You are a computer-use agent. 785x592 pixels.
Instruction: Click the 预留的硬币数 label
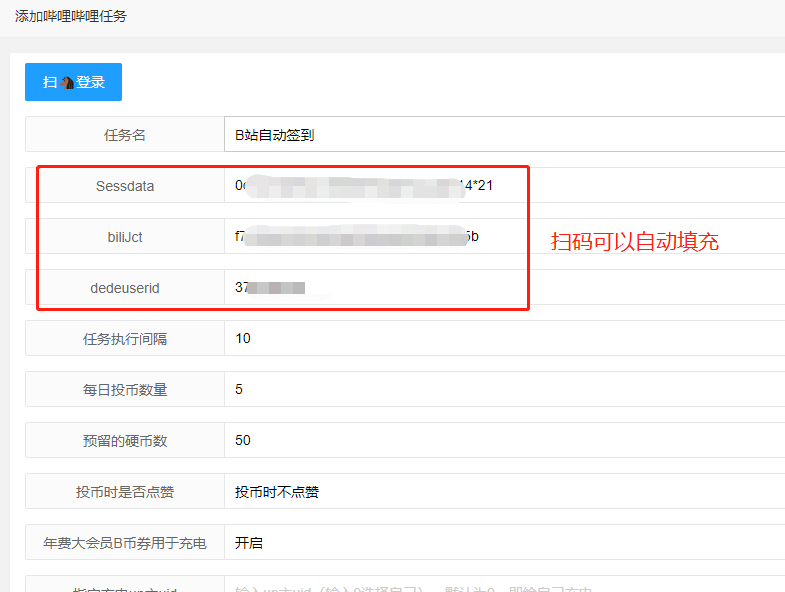click(125, 441)
